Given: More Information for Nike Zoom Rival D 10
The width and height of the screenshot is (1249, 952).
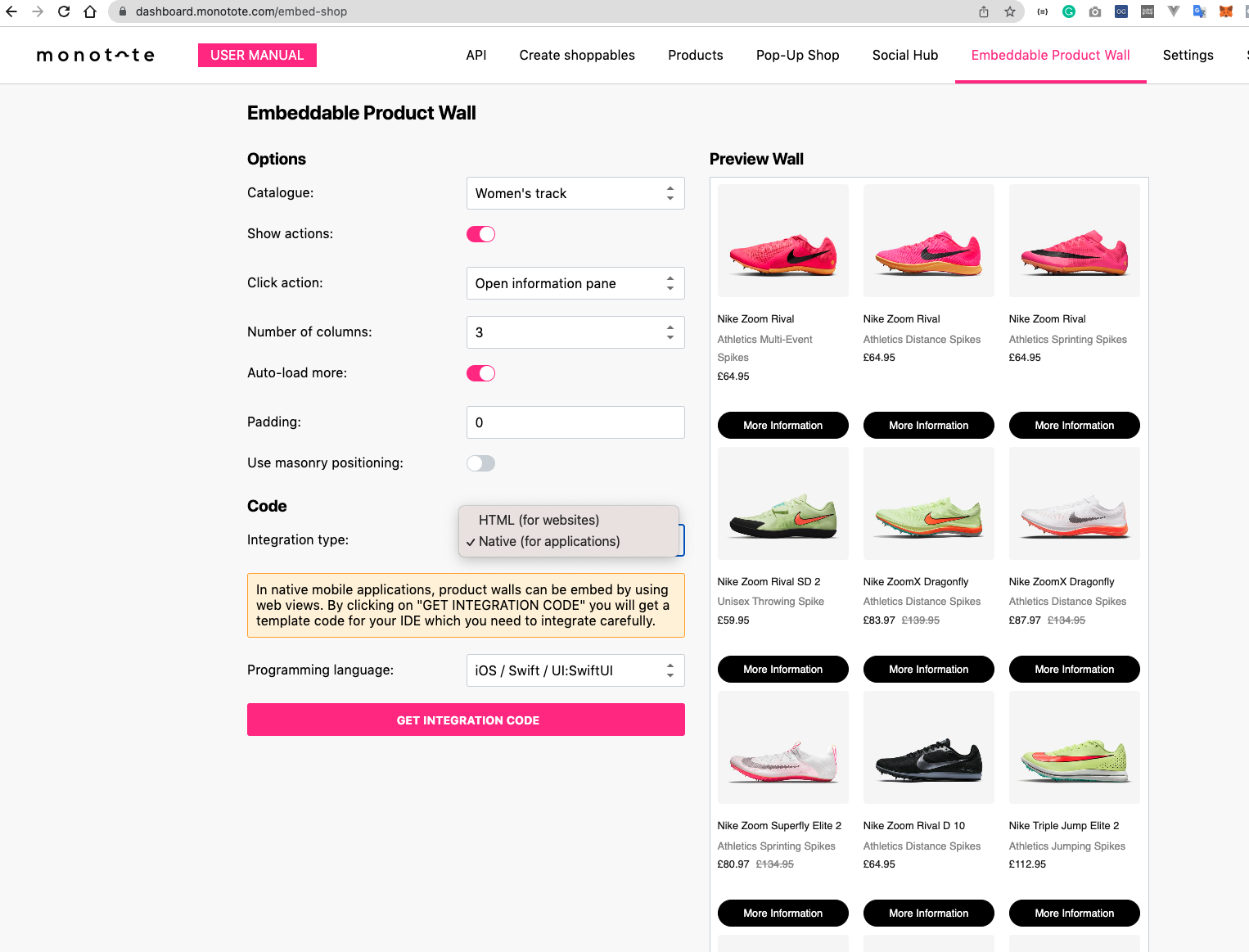Looking at the screenshot, I should pos(929,913).
